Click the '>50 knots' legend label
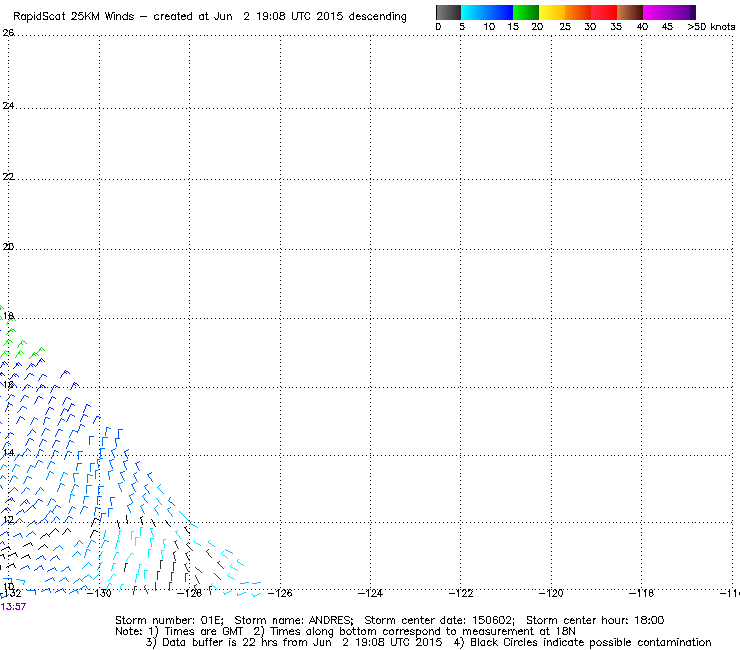This screenshot has height=650, width=740. [x=711, y=27]
